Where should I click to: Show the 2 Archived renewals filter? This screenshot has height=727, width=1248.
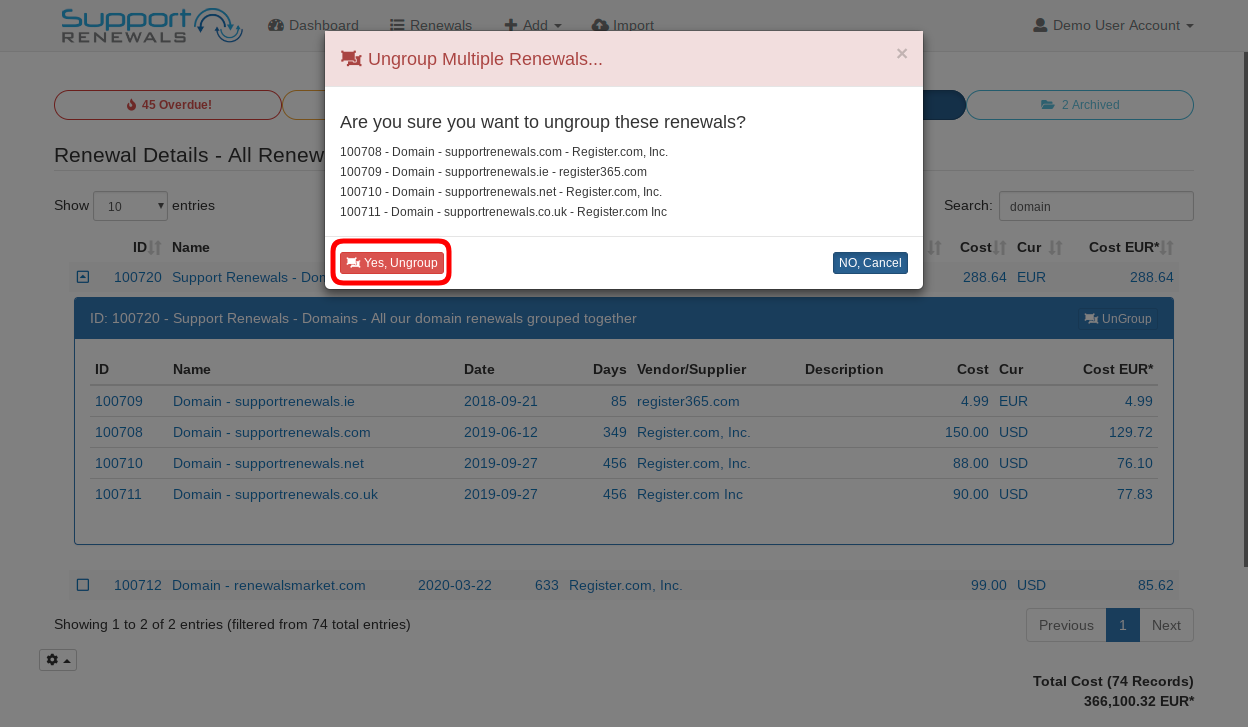(x=1080, y=104)
